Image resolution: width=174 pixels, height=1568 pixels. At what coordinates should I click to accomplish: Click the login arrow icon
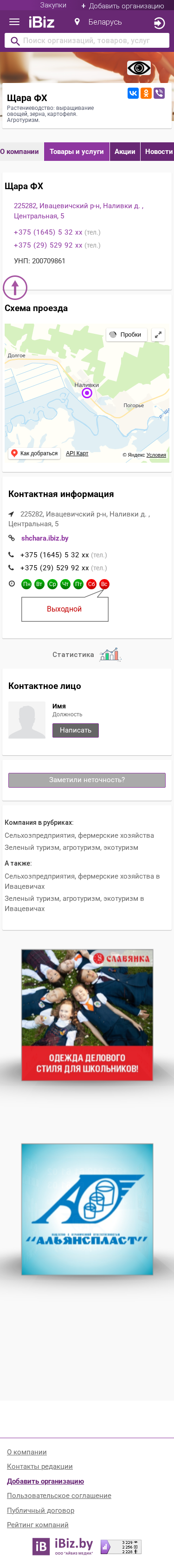click(x=159, y=23)
